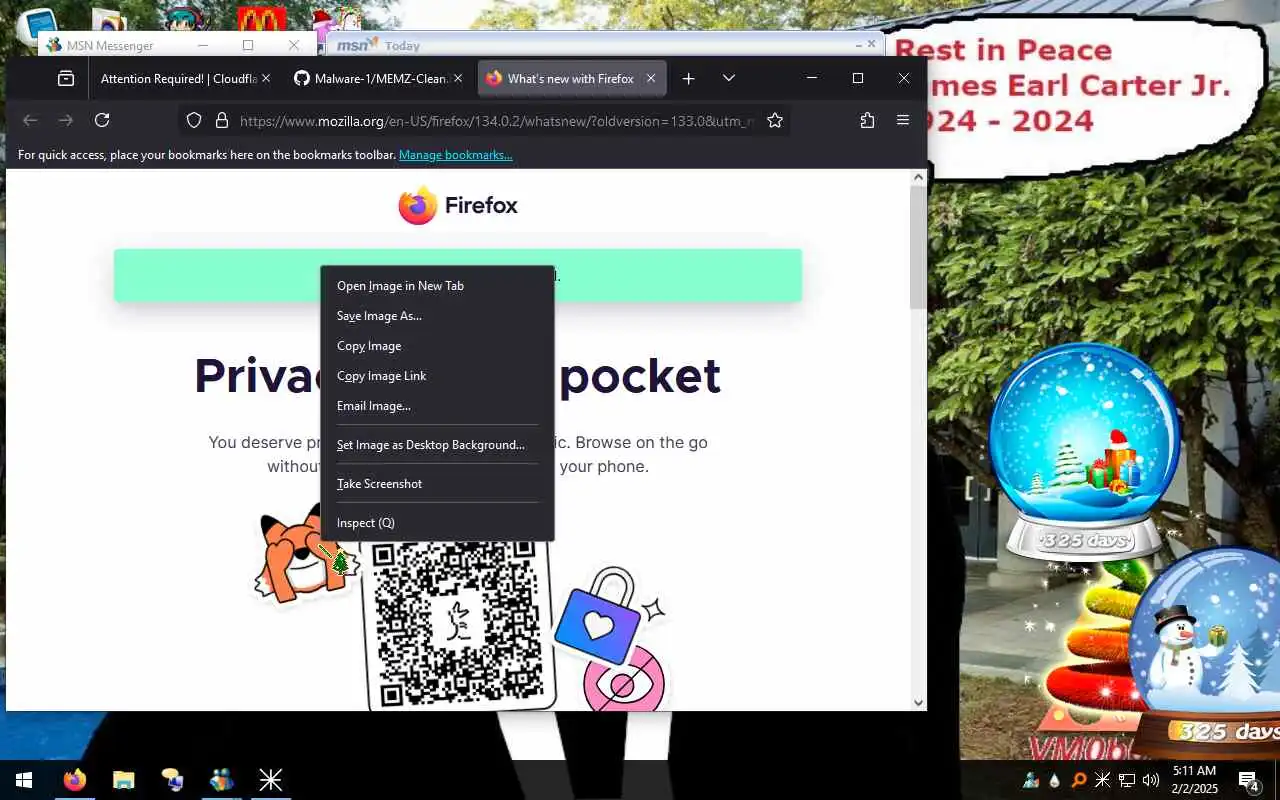Screen dimensions: 1280x800
Task: Go forward using the browser forward arrow
Action: coord(66,120)
